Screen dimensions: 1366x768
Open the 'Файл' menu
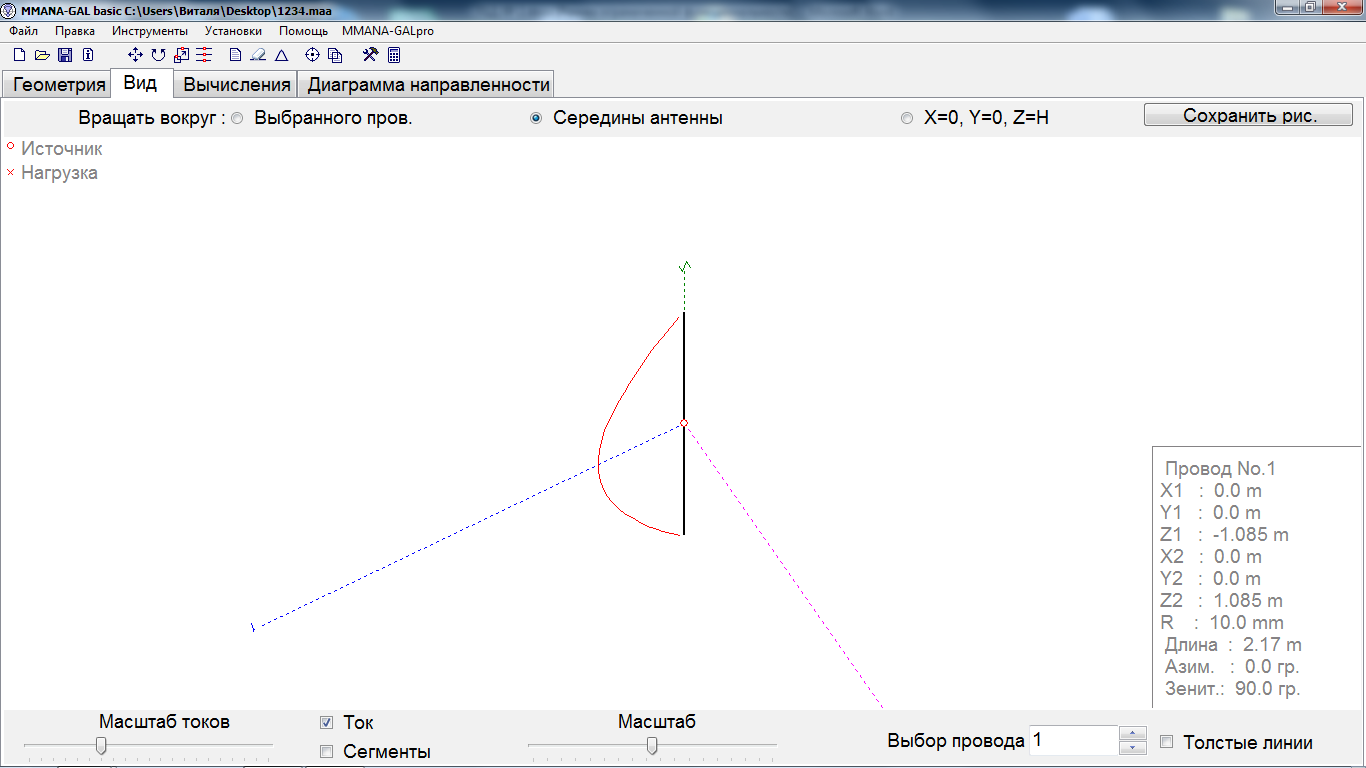pyautogui.click(x=23, y=31)
